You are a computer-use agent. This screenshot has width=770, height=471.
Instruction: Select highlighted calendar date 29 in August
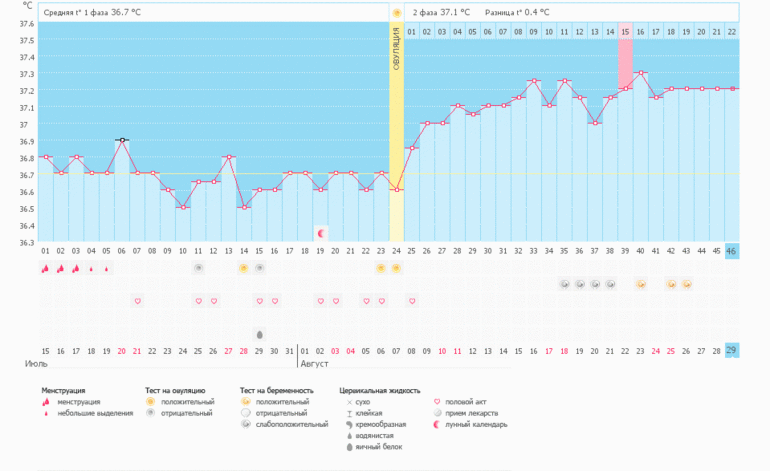(x=732, y=350)
